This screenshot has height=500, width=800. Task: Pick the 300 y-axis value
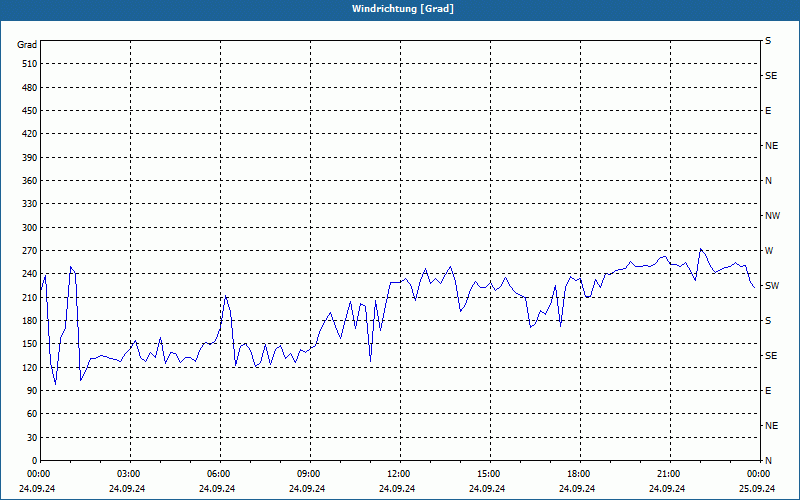coord(30,227)
